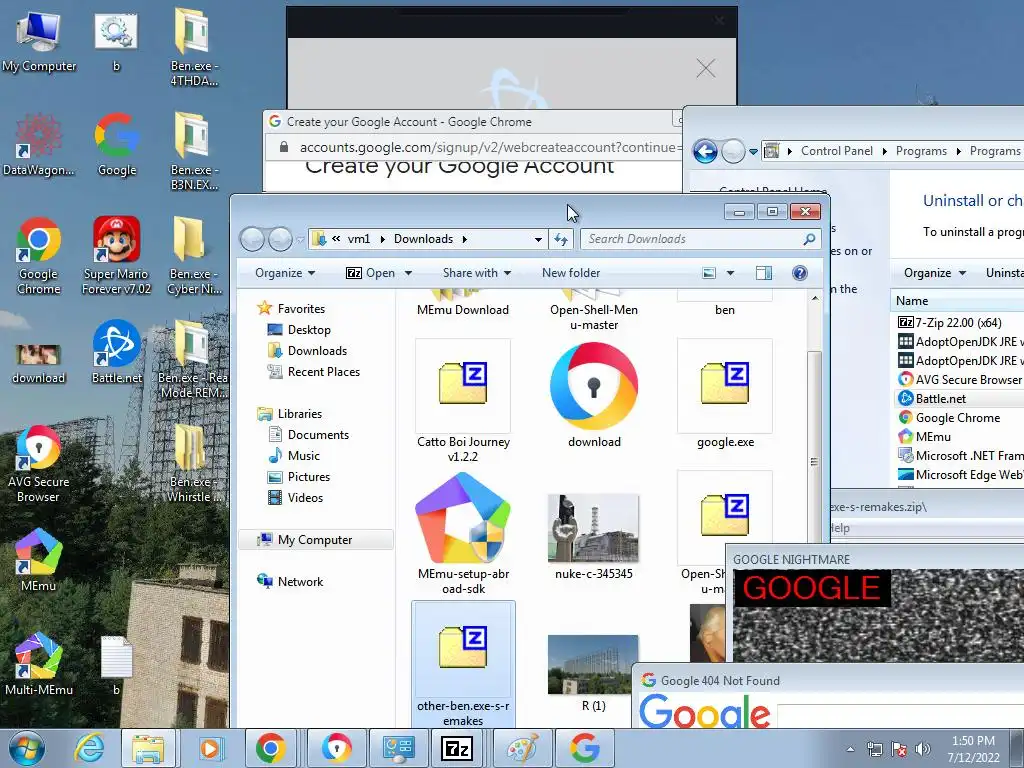The width and height of the screenshot is (1024, 768).
Task: Open Google shortcut icon on desktop
Action: [x=117, y=144]
